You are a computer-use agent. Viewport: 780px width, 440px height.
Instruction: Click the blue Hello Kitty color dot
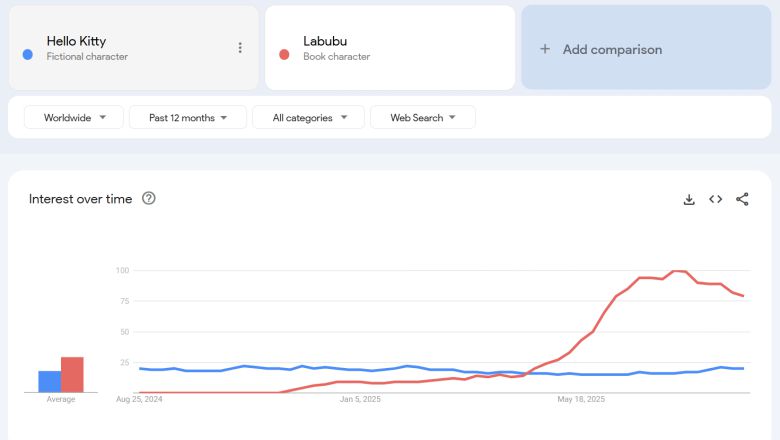(28, 55)
